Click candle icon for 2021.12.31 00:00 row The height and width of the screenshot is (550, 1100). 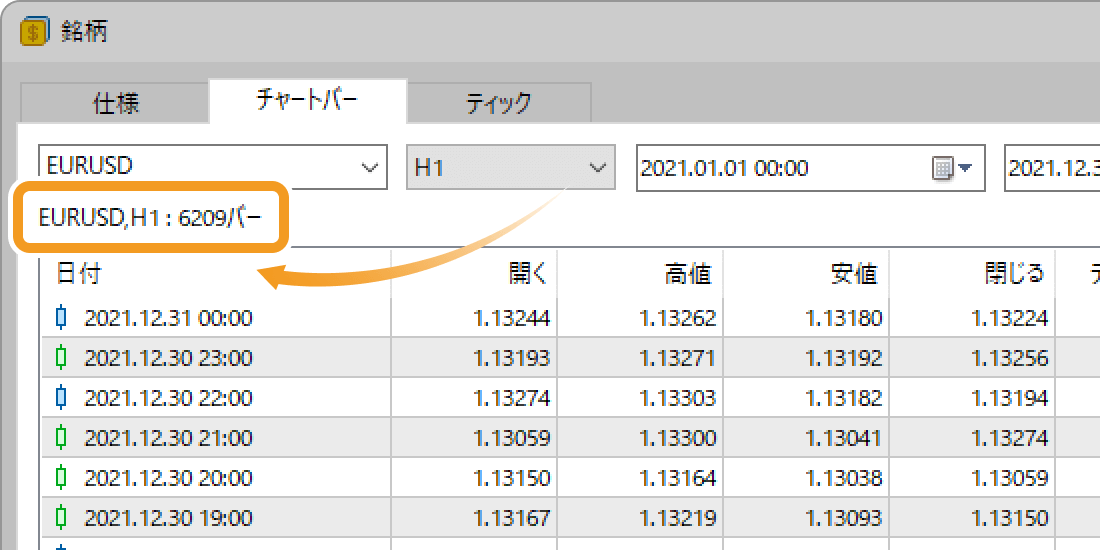point(61,318)
